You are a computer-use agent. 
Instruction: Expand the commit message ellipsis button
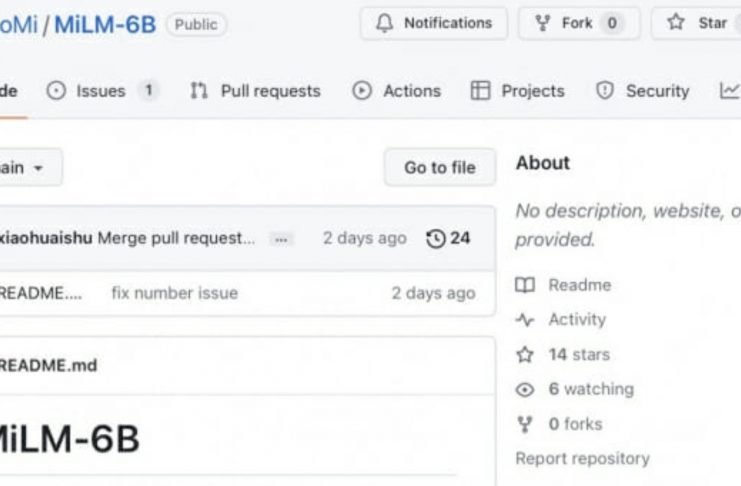(281, 240)
